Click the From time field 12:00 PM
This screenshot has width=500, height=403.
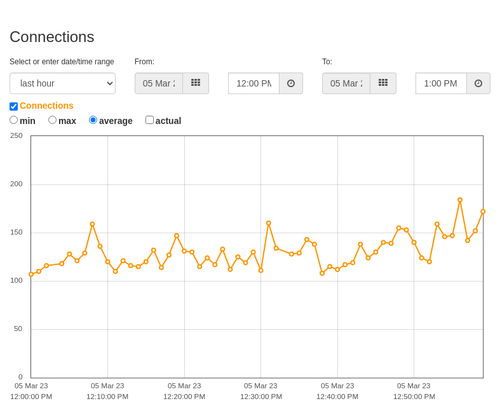254,83
